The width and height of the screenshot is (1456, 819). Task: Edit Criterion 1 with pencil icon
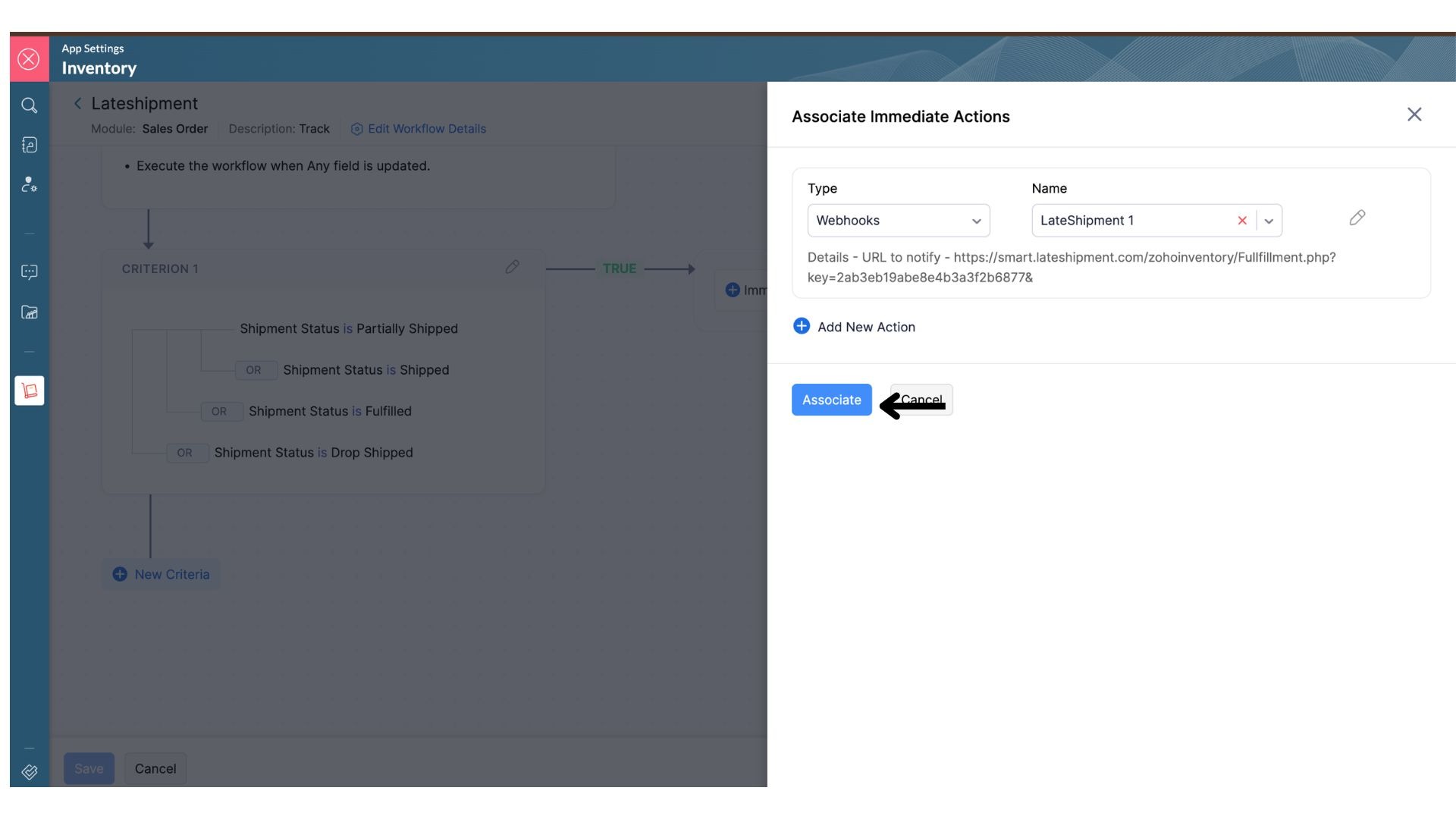pyautogui.click(x=512, y=267)
